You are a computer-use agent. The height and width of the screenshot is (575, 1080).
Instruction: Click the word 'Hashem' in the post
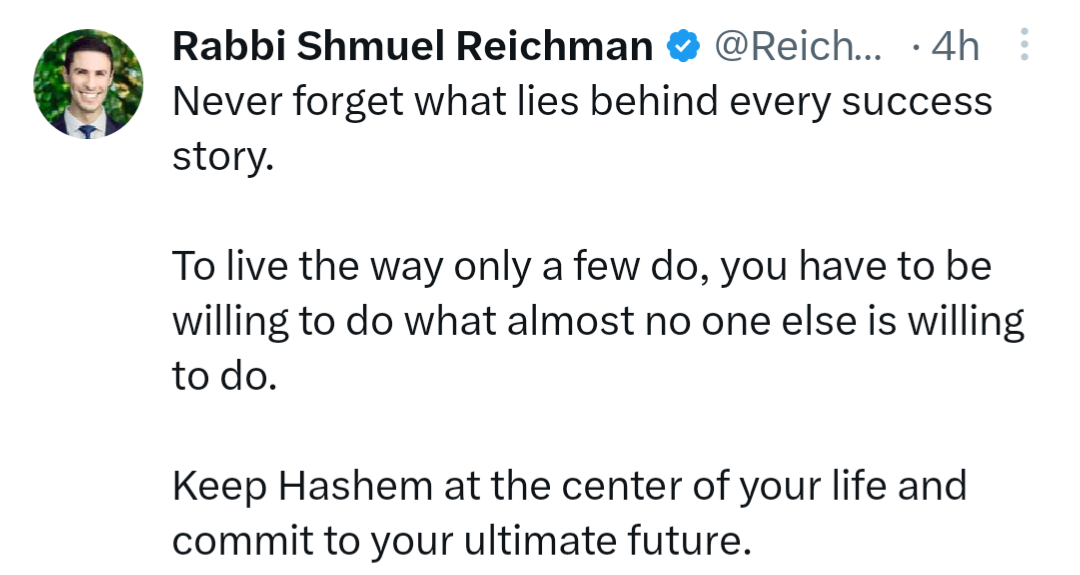click(x=355, y=486)
